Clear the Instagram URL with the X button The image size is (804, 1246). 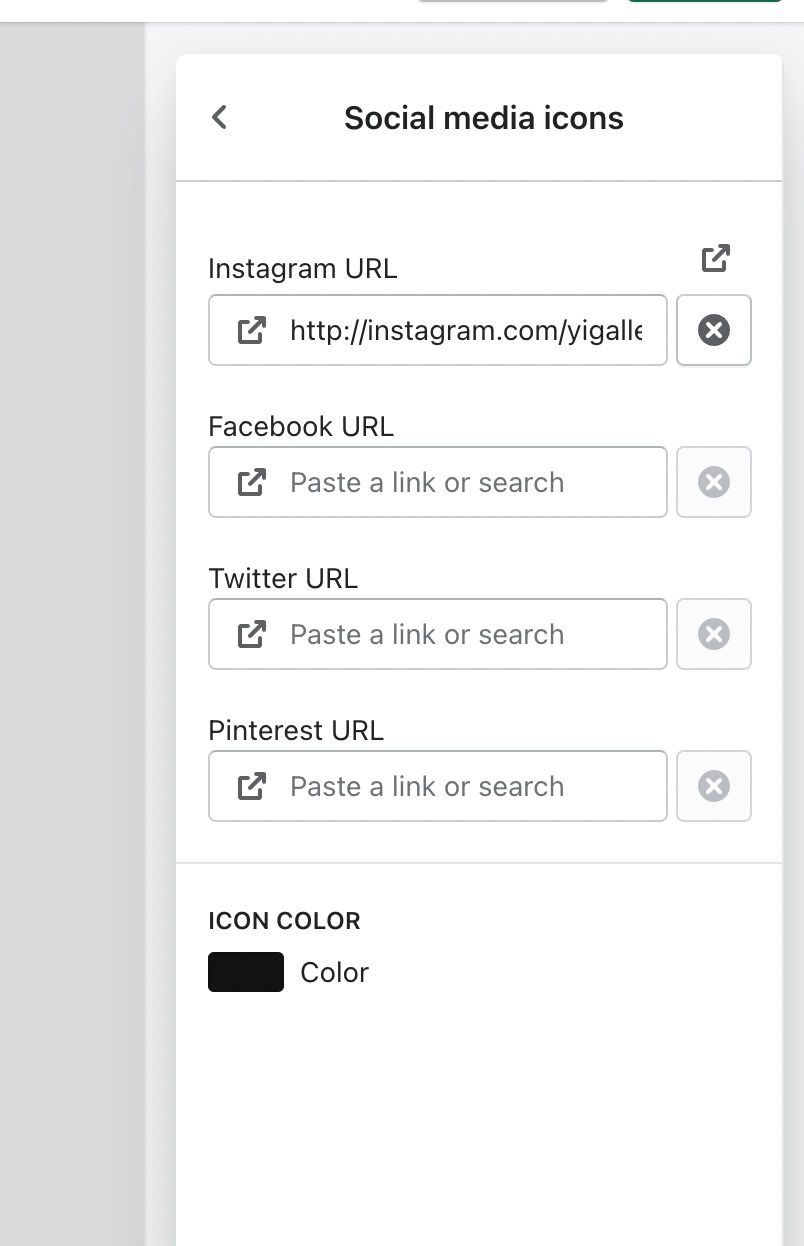713,330
